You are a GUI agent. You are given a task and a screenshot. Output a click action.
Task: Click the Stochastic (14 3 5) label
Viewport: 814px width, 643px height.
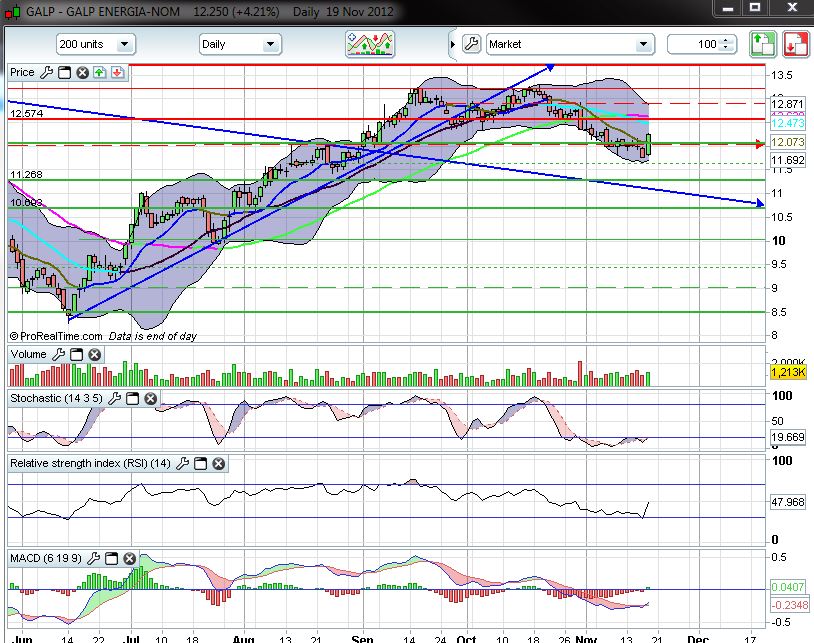coord(57,398)
